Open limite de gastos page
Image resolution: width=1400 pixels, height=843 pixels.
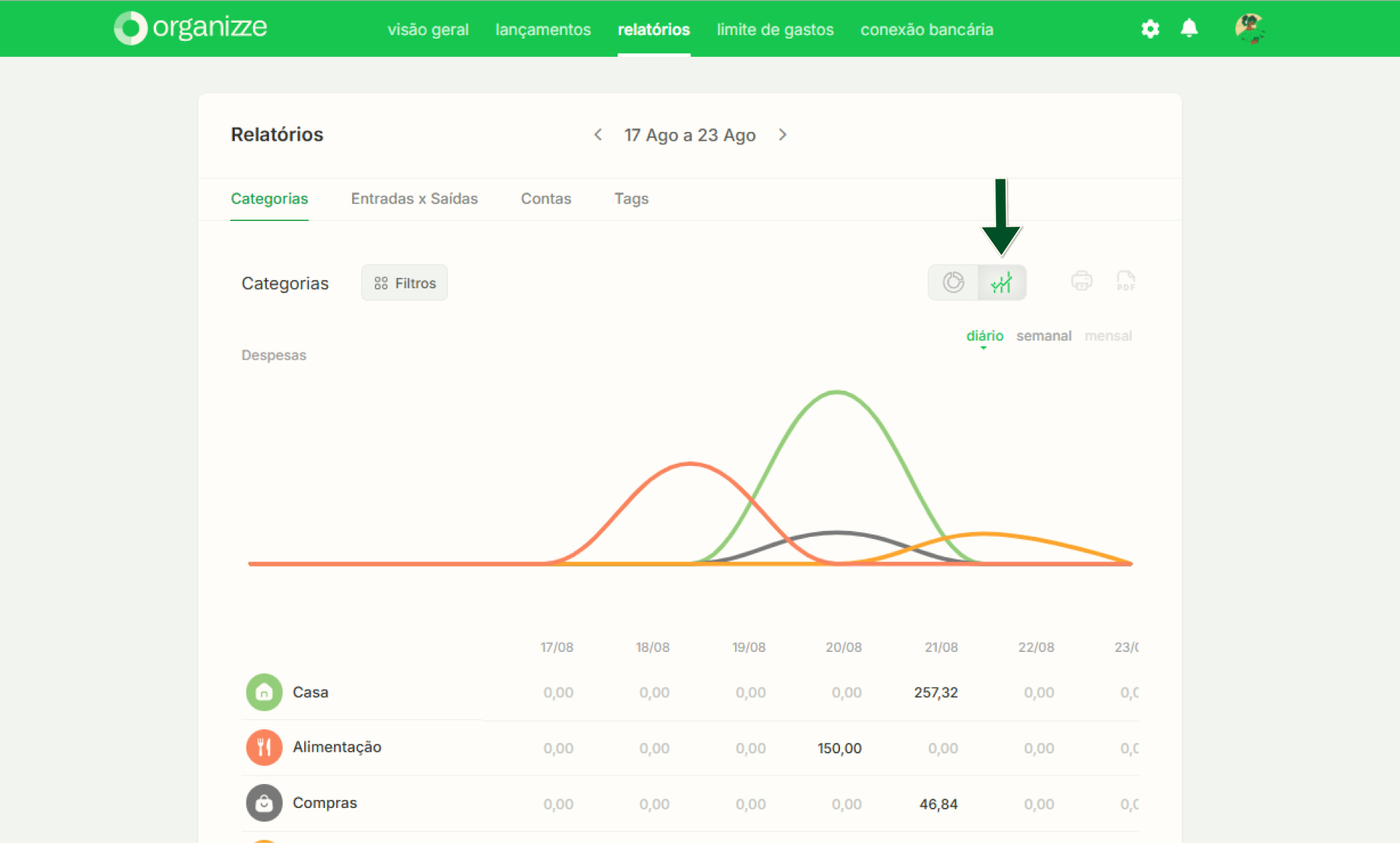774,30
